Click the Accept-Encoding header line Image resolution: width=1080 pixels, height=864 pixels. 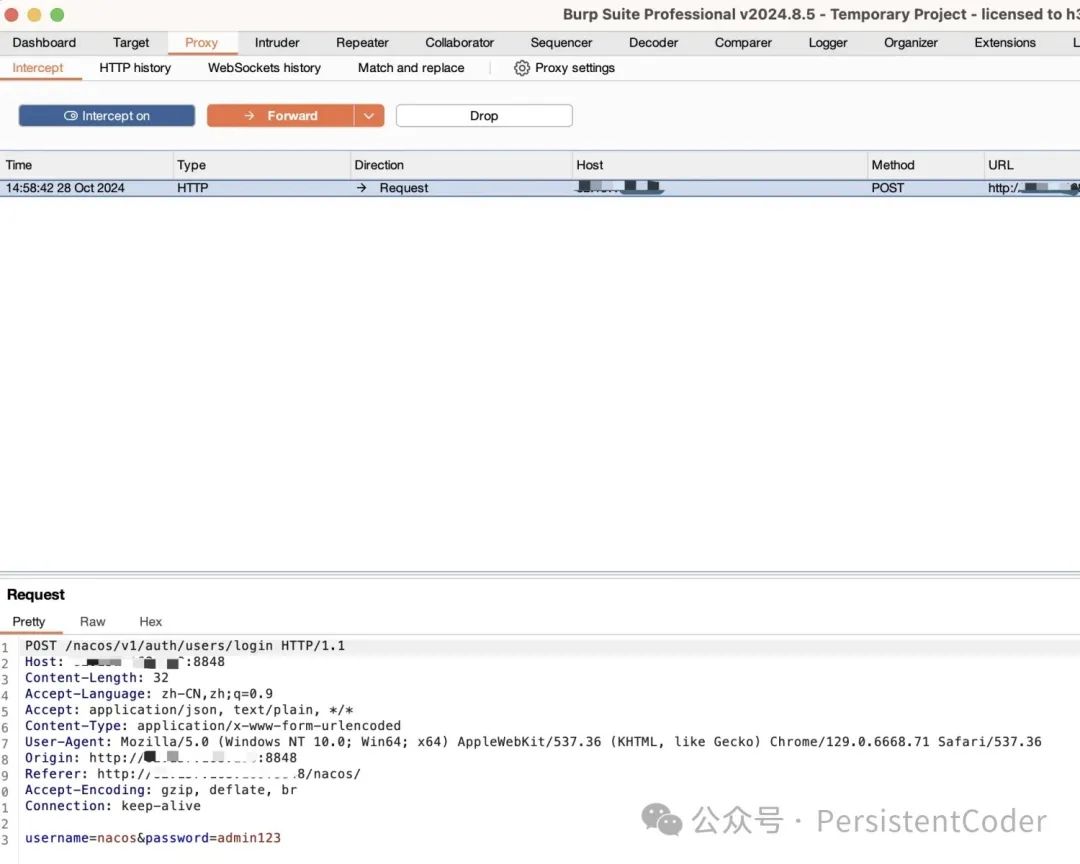click(161, 790)
